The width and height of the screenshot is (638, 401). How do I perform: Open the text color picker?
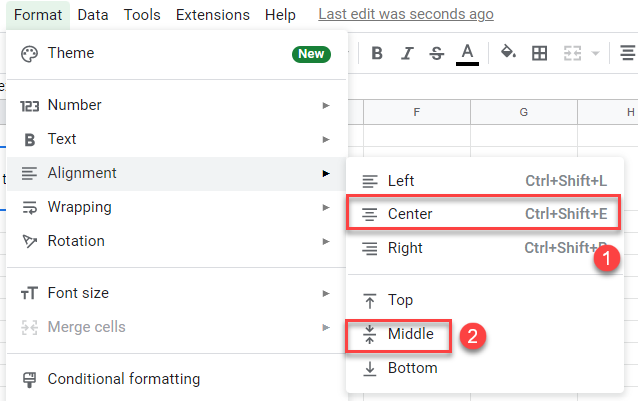(466, 53)
